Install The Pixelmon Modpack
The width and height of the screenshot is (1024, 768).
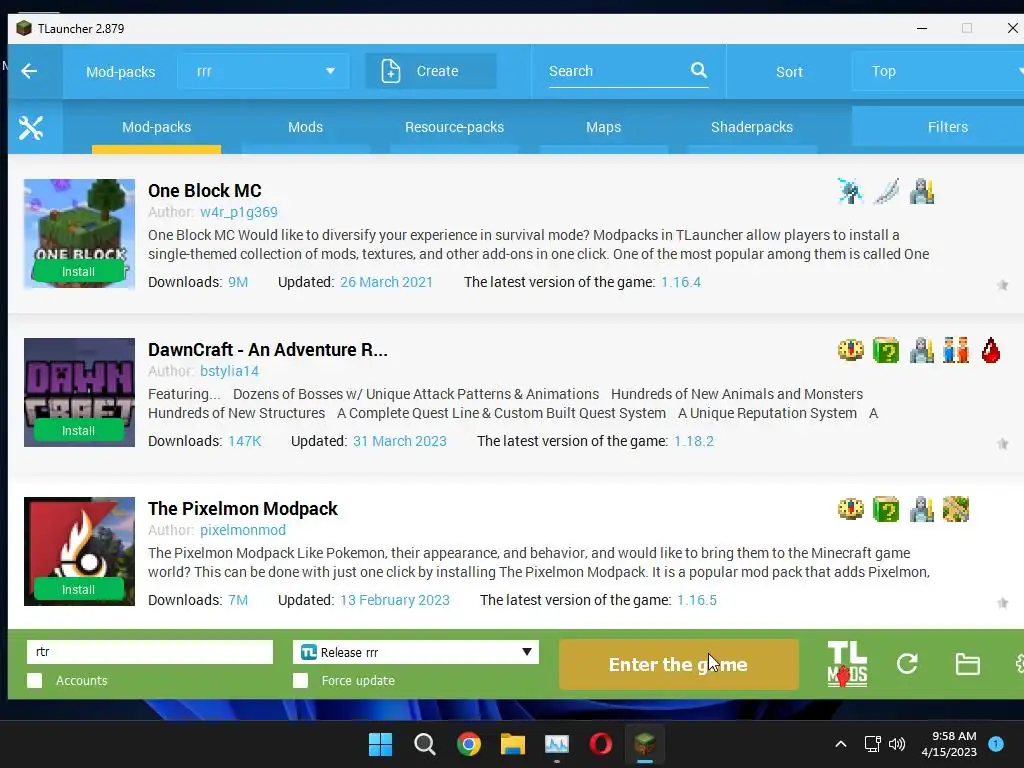[x=78, y=590]
